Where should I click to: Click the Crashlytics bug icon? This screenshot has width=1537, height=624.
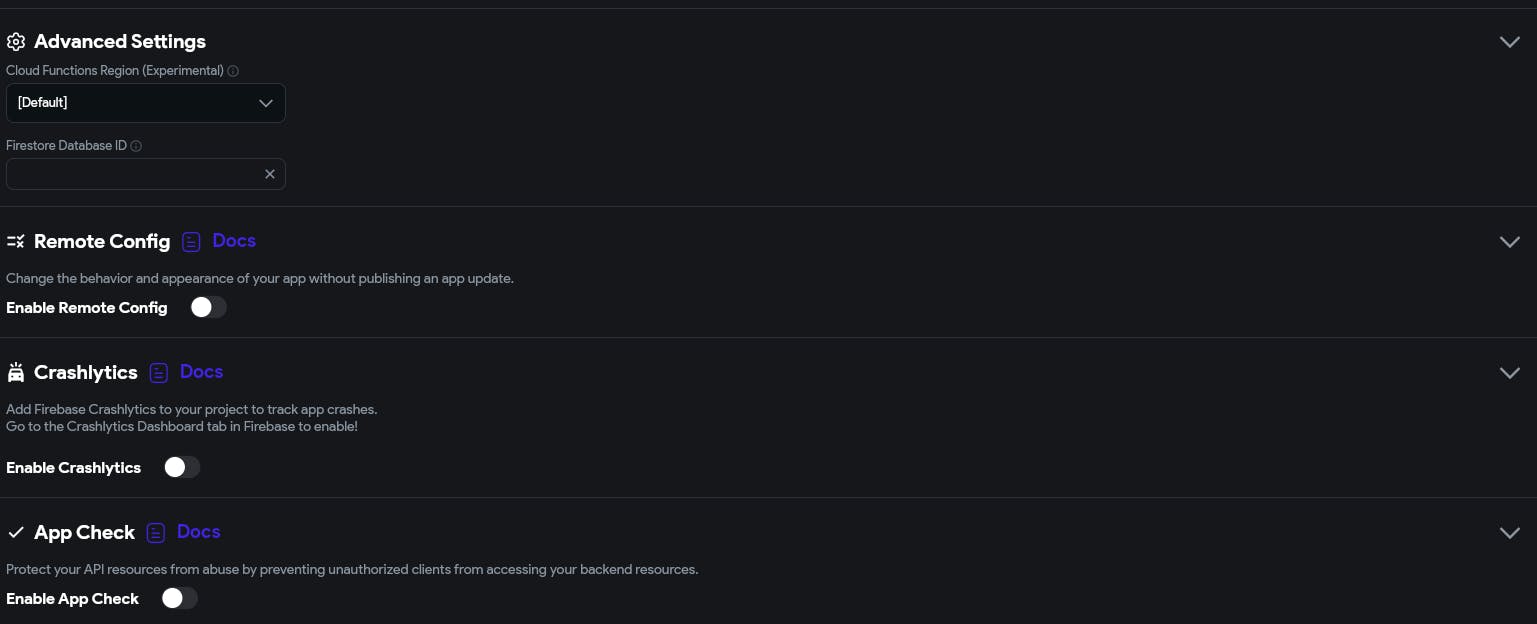15,373
